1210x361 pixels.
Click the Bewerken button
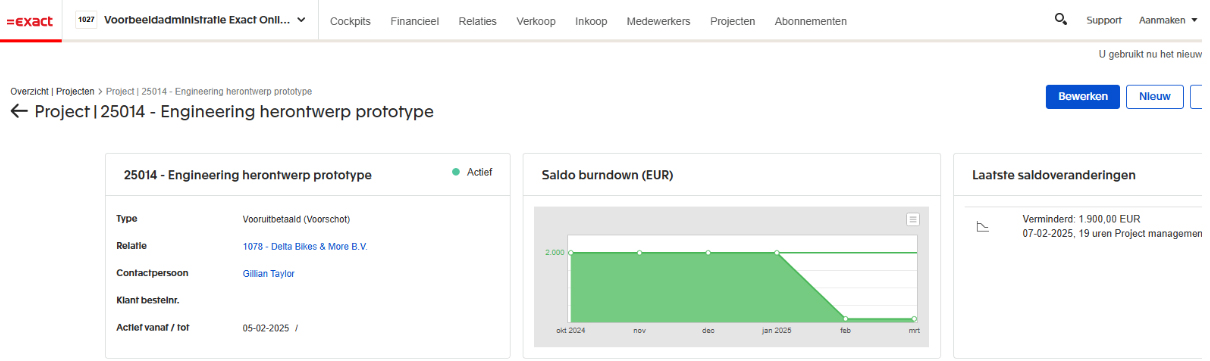click(1082, 96)
